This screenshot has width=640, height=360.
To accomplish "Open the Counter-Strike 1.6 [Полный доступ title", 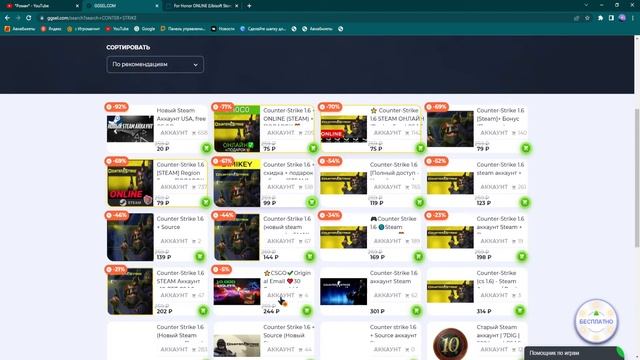I will (x=394, y=169).
